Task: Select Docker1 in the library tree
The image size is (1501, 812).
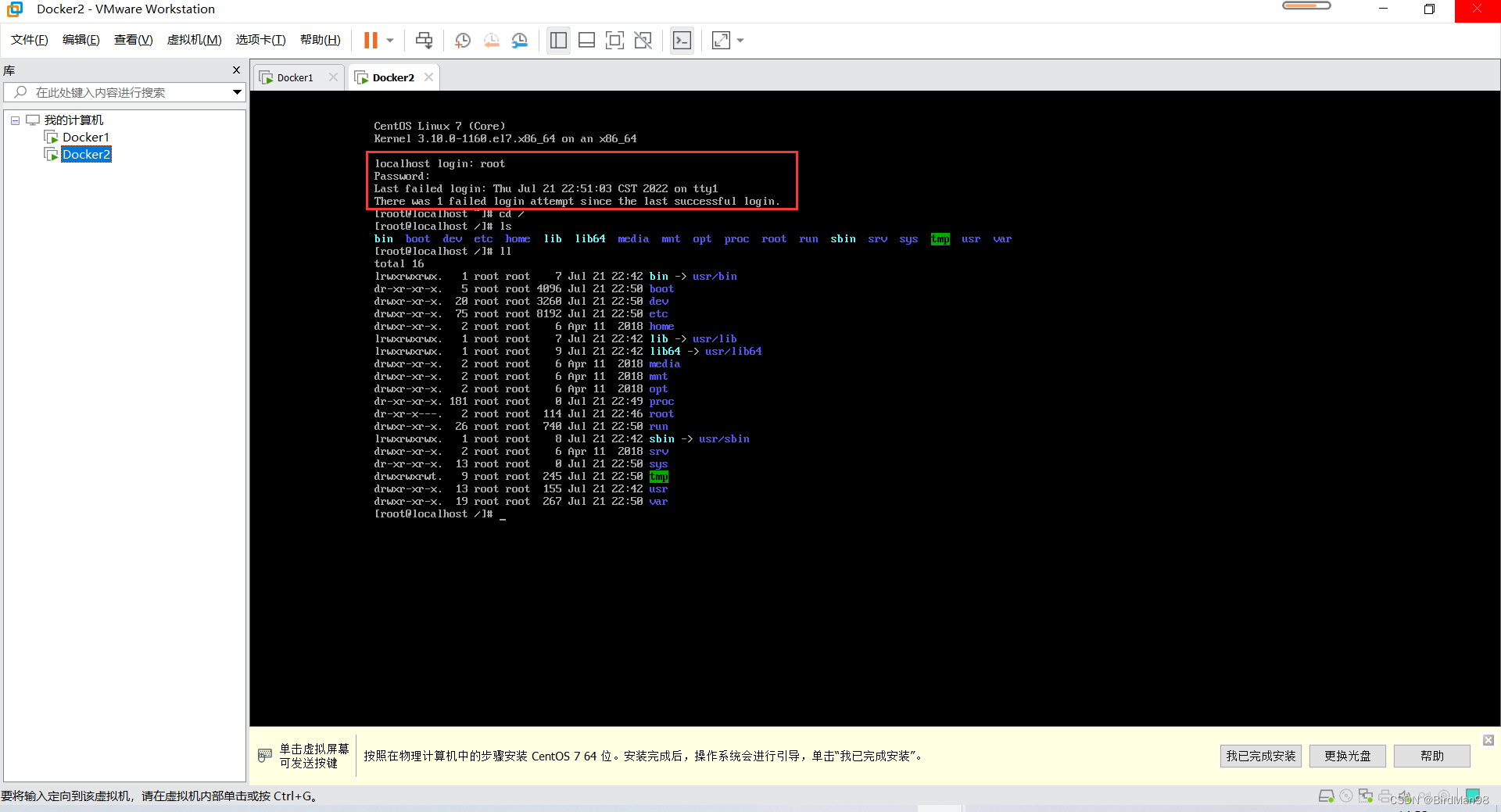Action: 86,137
